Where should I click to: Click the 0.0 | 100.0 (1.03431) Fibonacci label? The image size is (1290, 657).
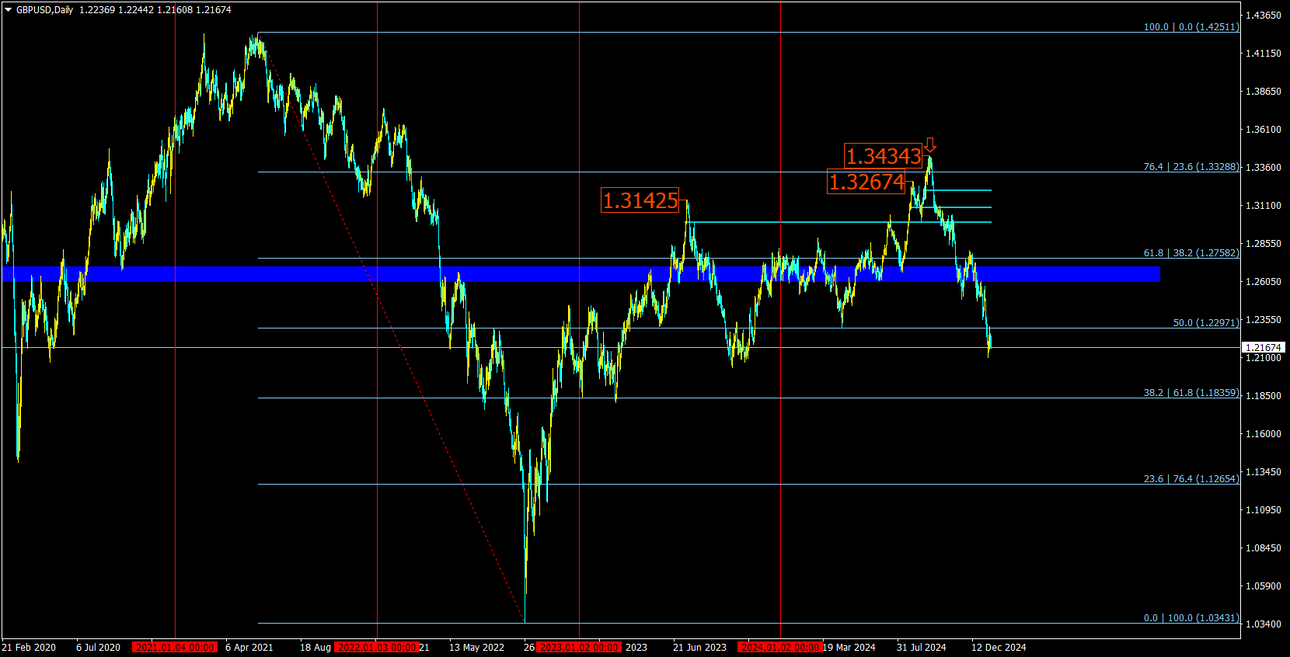(1192, 618)
